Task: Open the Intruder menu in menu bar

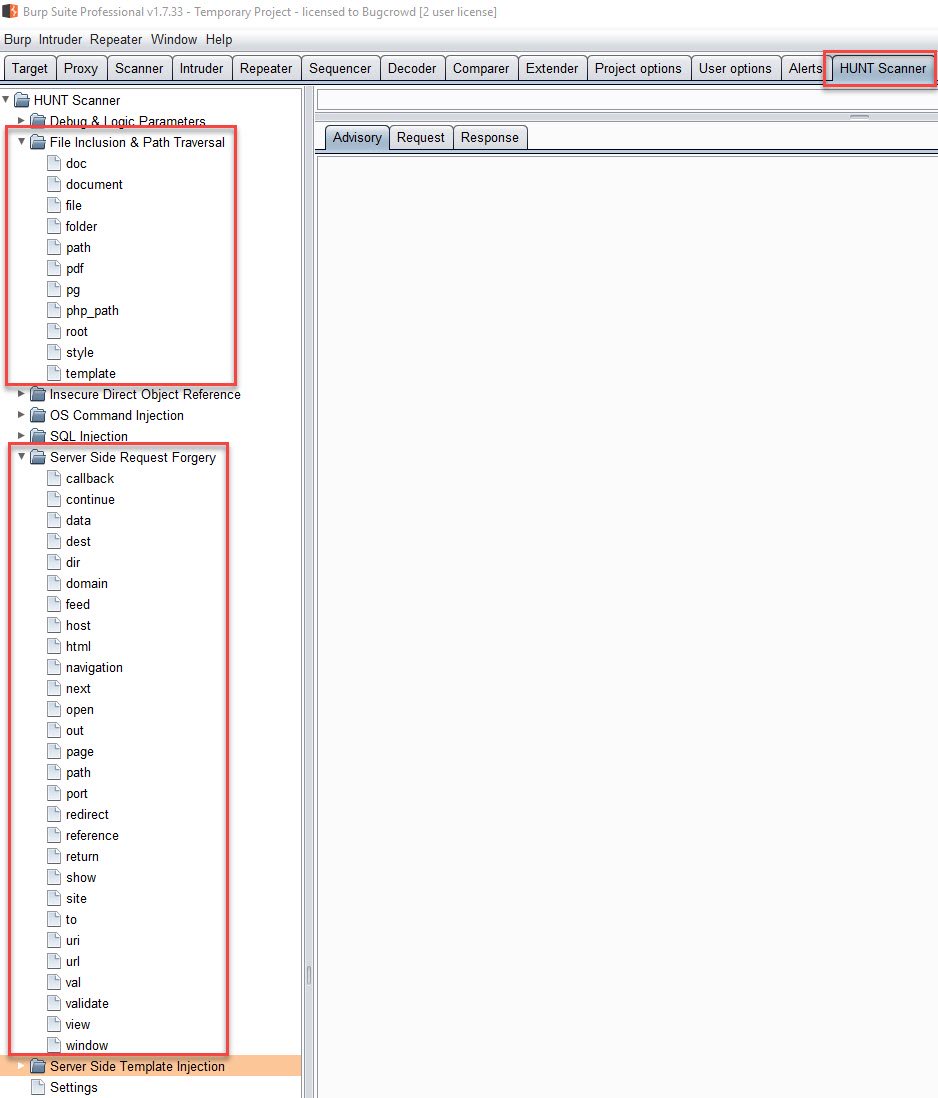Action: point(60,39)
